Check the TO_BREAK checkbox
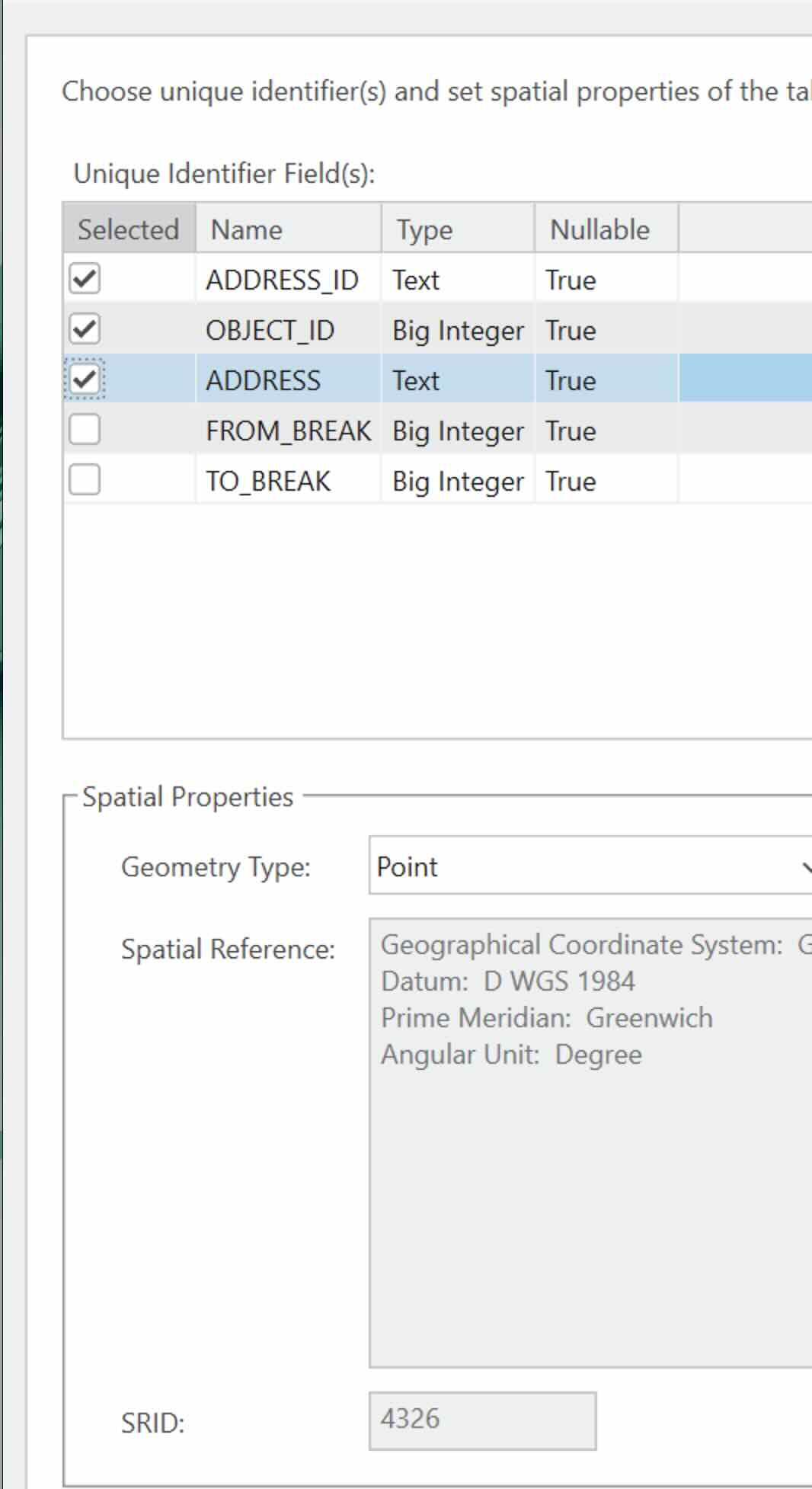This screenshot has height=1489, width=812. 85,480
